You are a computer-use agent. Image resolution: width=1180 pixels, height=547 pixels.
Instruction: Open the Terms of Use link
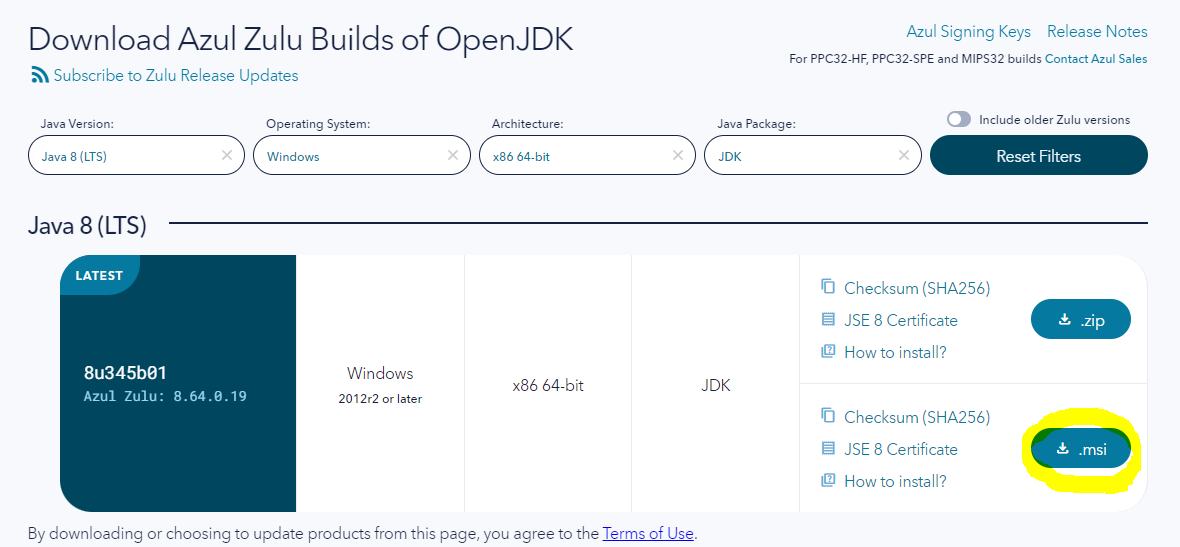coord(648,533)
